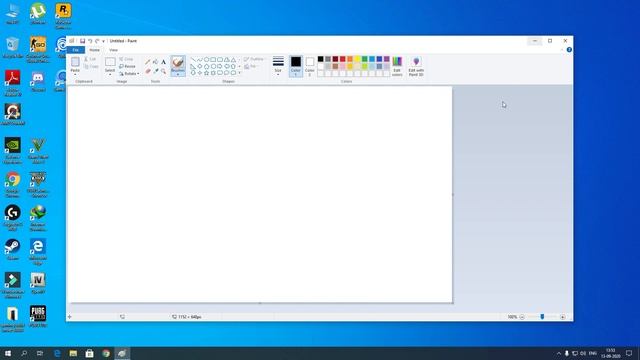Open Chrome from the taskbar
Image resolution: width=640 pixels, height=360 pixels.
coord(106,353)
